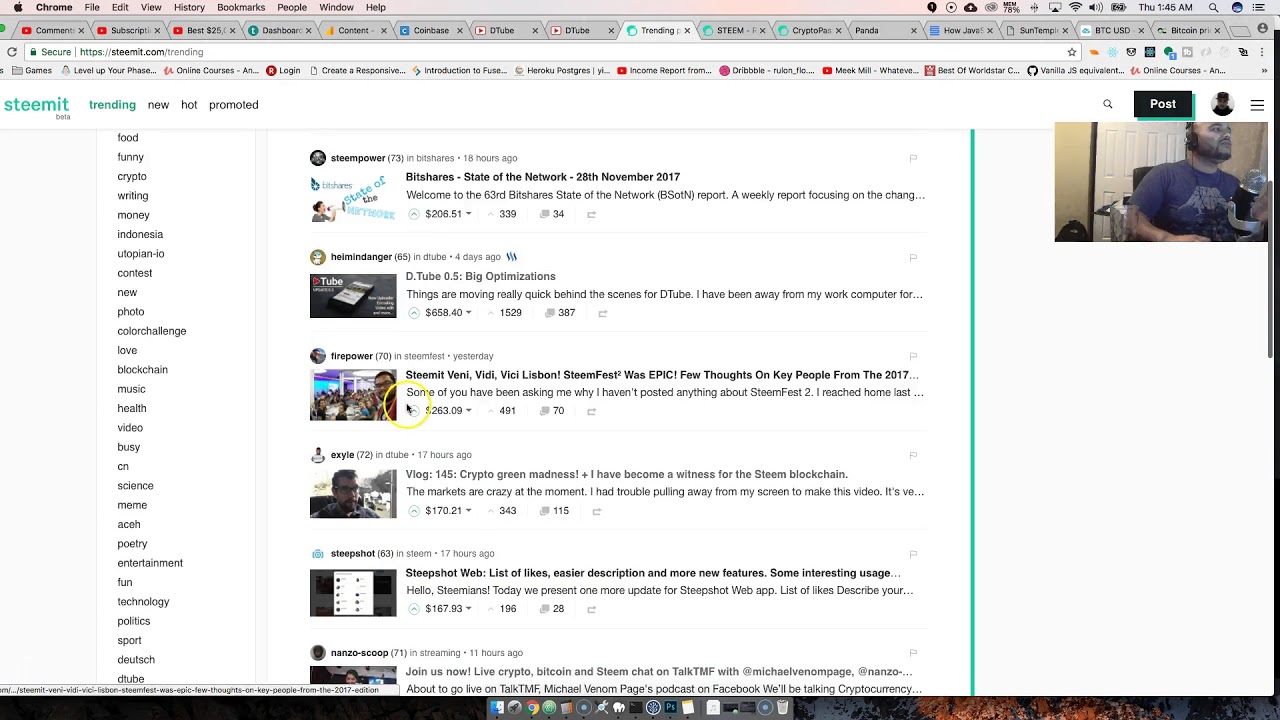Switch to the Coinbase browser tab
This screenshot has height=720, width=1280.
tap(430, 30)
